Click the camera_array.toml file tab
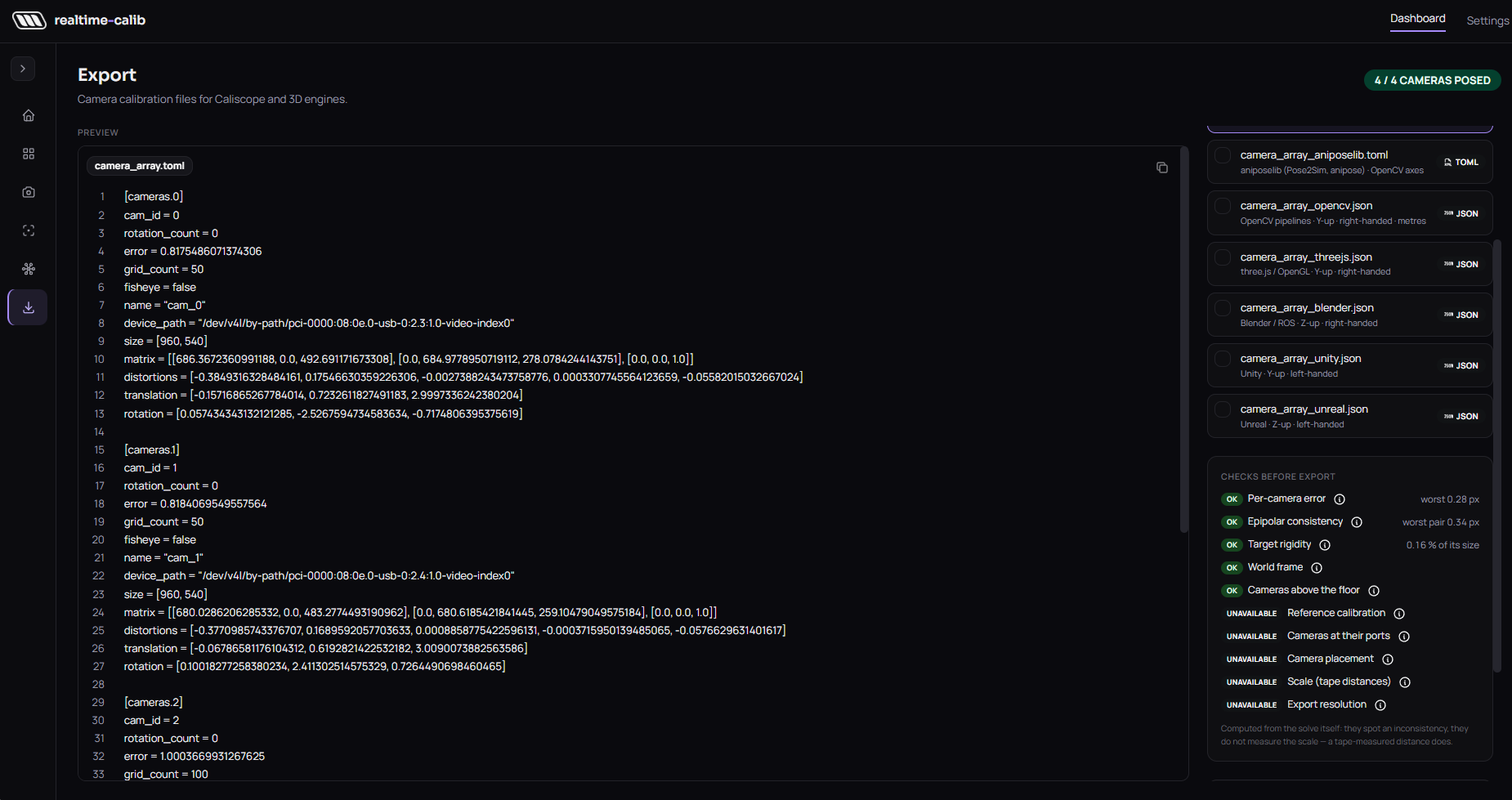The width and height of the screenshot is (1512, 800). click(140, 166)
